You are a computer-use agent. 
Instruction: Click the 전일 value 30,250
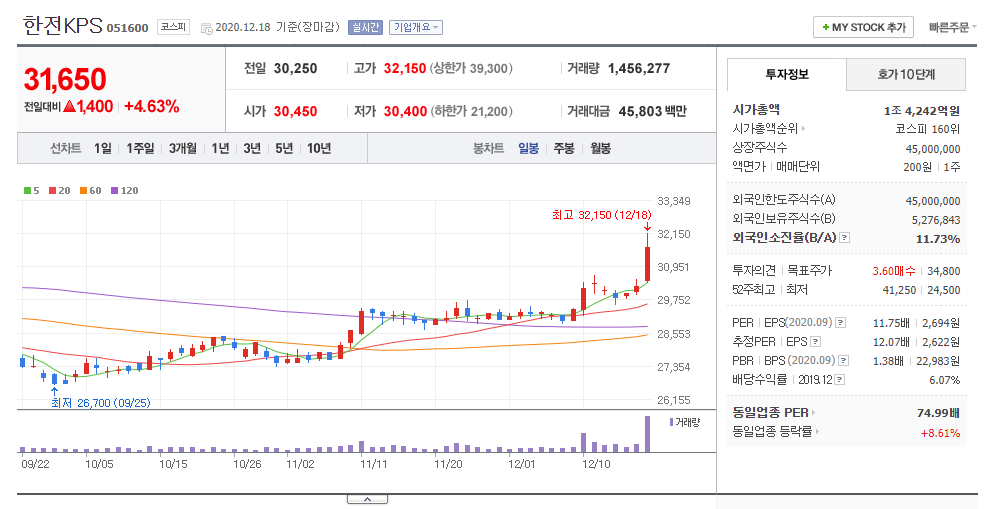tap(295, 69)
